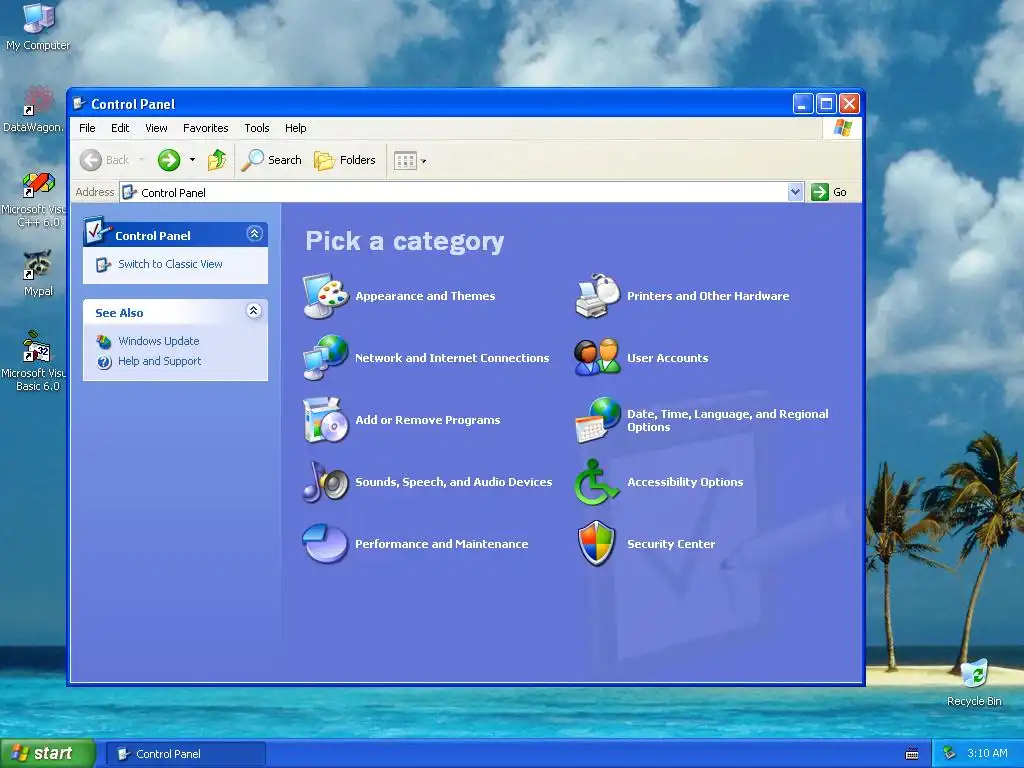Click User Accounts label
Screen dimensions: 1024x768
click(667, 358)
